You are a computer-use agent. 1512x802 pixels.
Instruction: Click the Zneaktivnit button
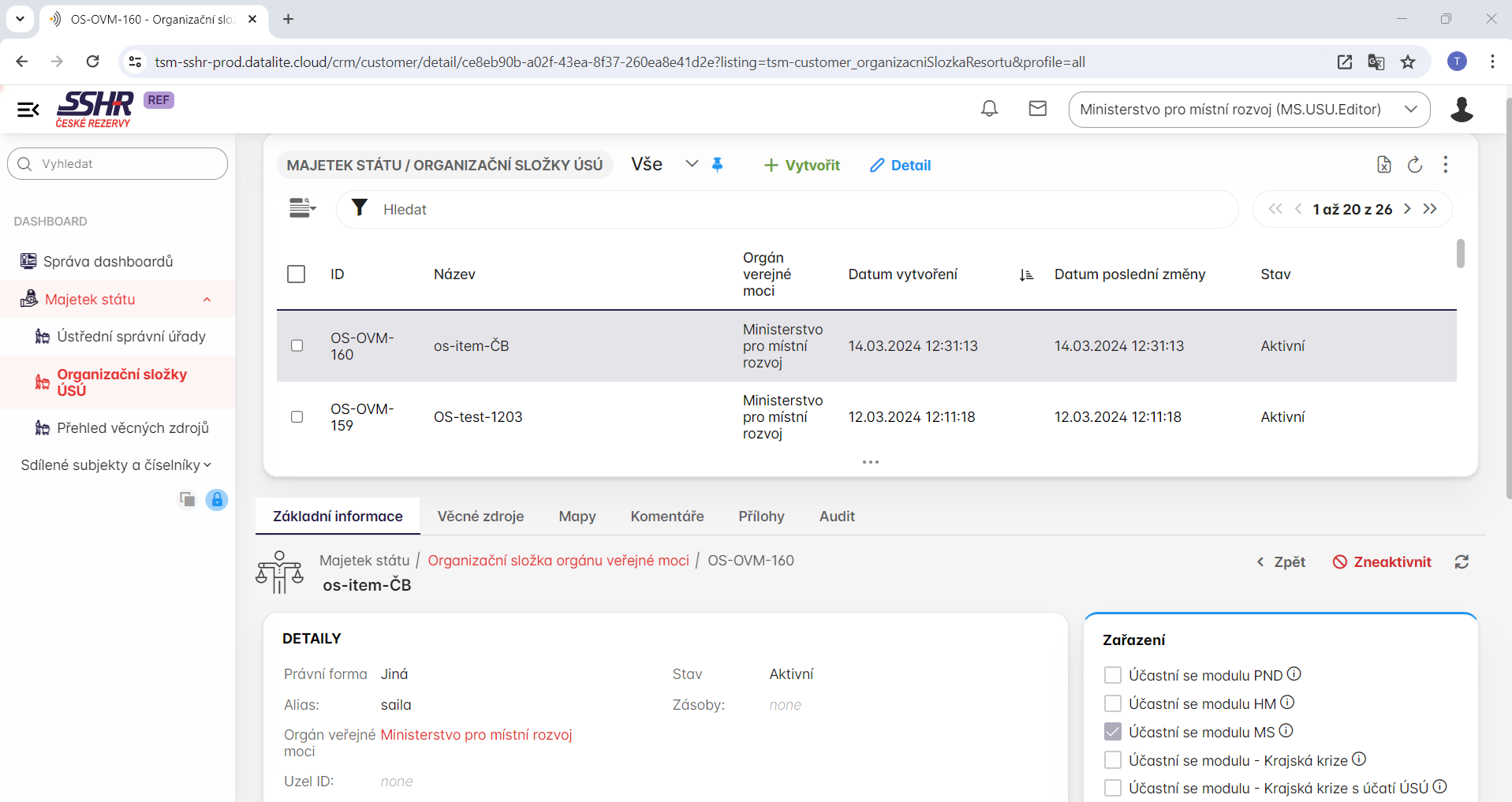coord(1382,562)
